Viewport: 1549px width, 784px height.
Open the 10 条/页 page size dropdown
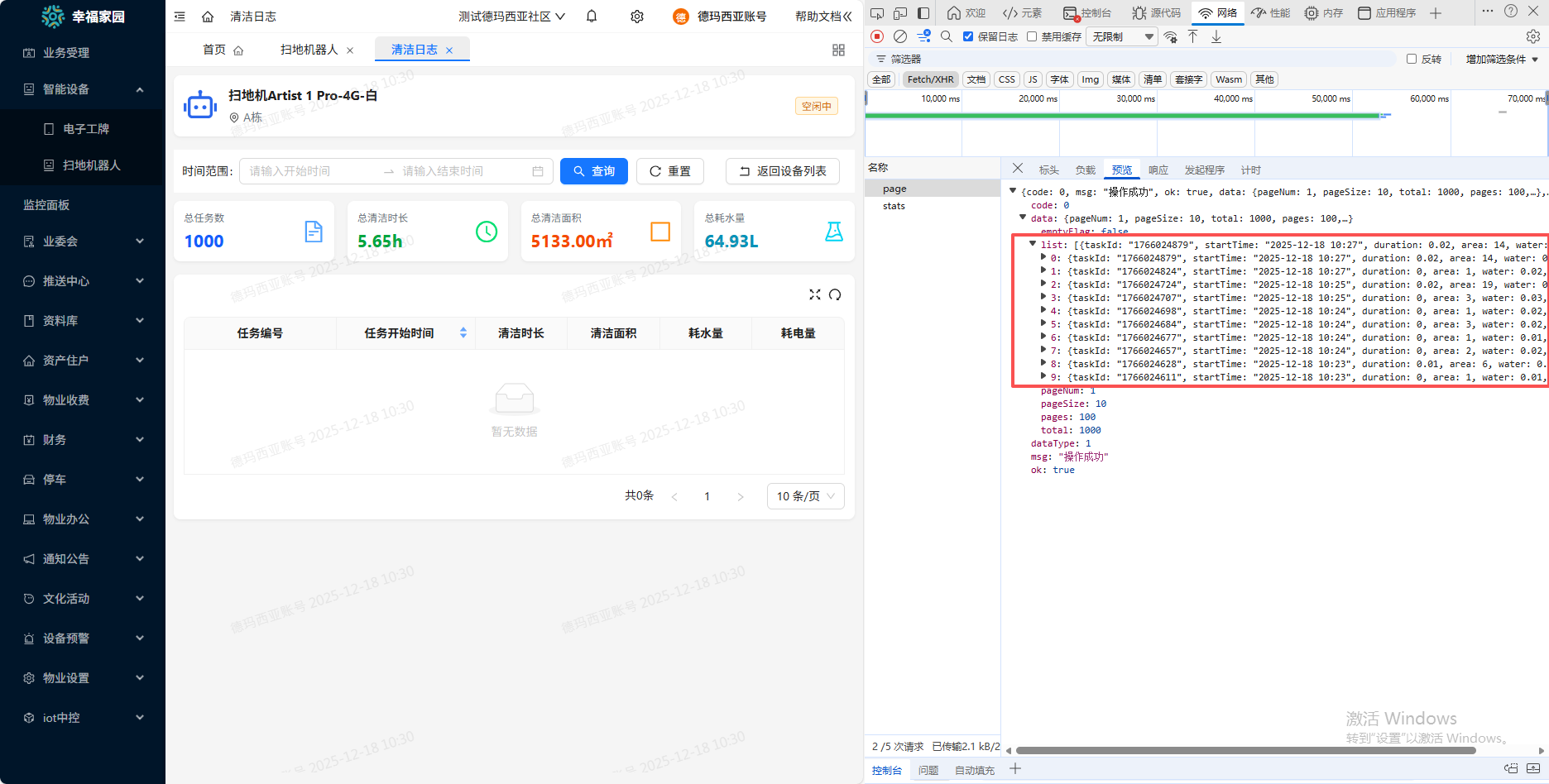click(805, 496)
